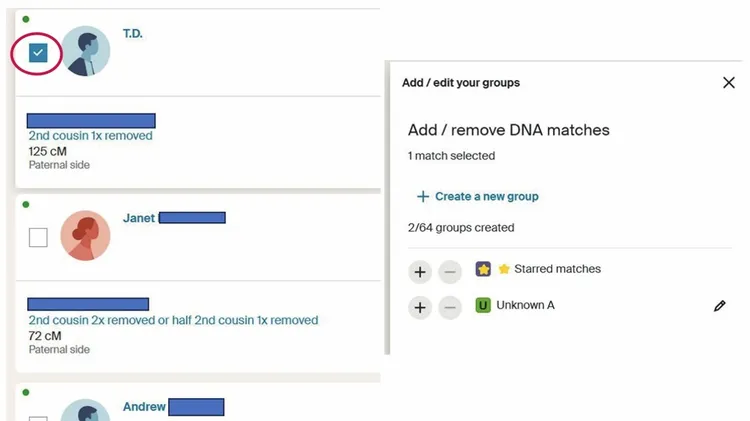Viewport: 750px width, 421px height.
Task: Edit the Unknown A group with pencil icon
Action: [x=720, y=306]
